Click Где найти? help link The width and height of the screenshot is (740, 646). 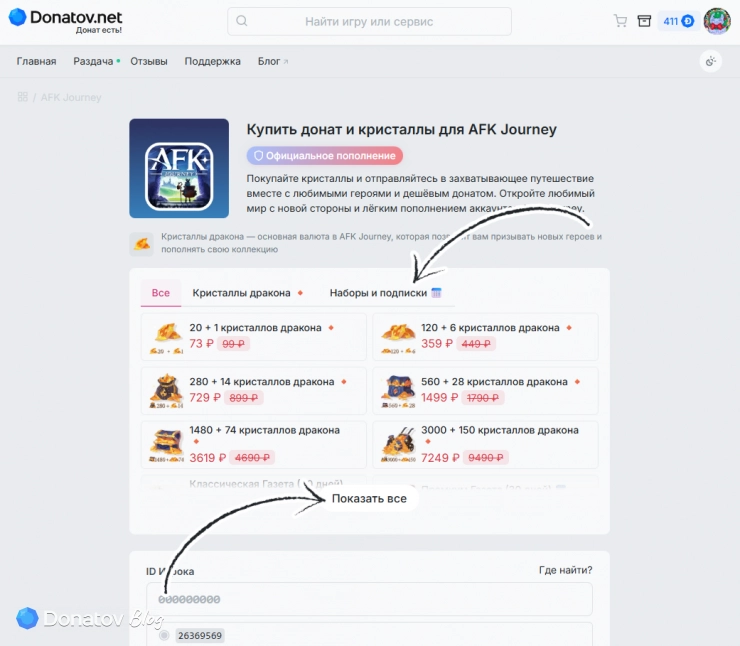tap(565, 570)
